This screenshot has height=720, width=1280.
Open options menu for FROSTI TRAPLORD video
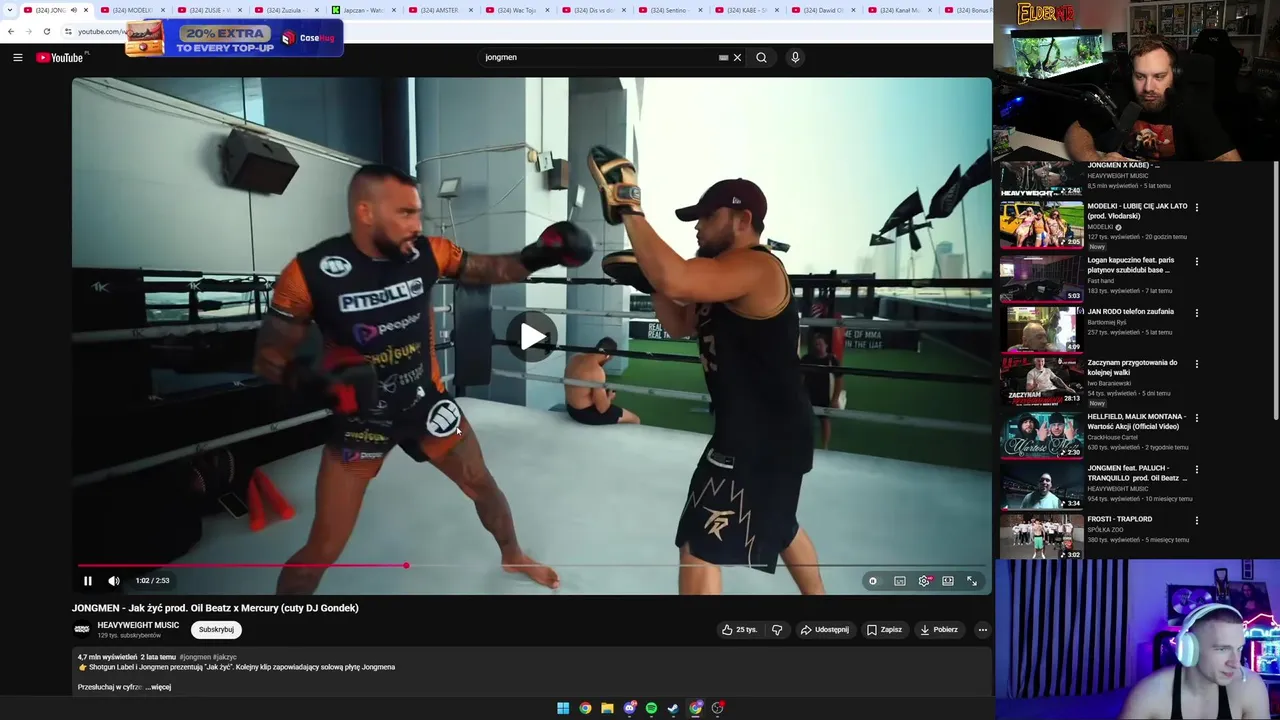(x=1196, y=521)
